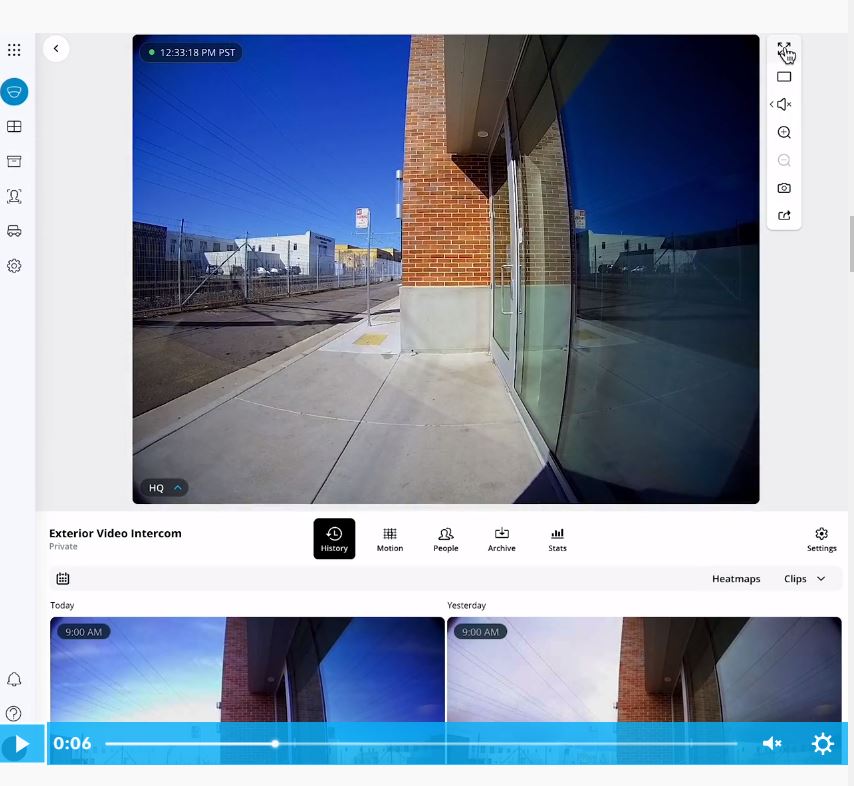854x786 pixels.
Task: Go back with the left arrow button
Action: [56, 48]
